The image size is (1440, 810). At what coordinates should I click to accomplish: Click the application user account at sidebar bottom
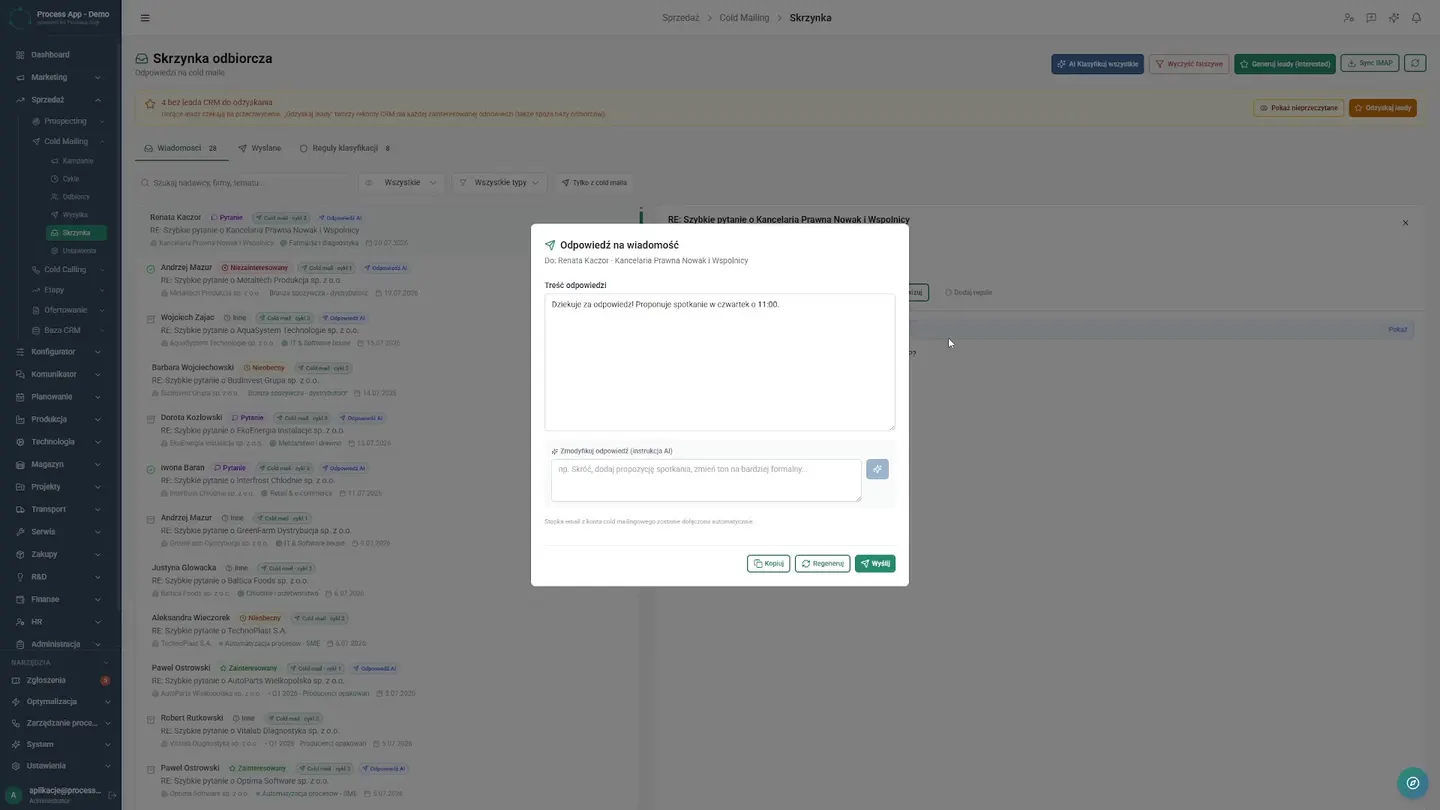coord(56,794)
